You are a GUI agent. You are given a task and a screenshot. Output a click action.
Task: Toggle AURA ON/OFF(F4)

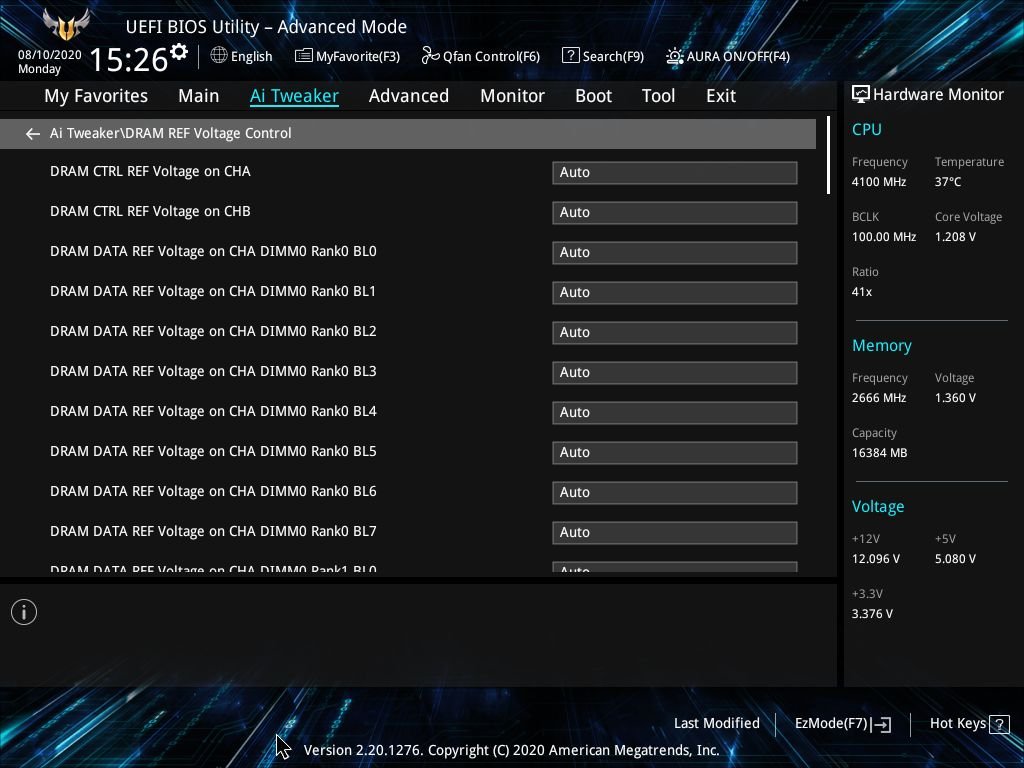(738, 57)
